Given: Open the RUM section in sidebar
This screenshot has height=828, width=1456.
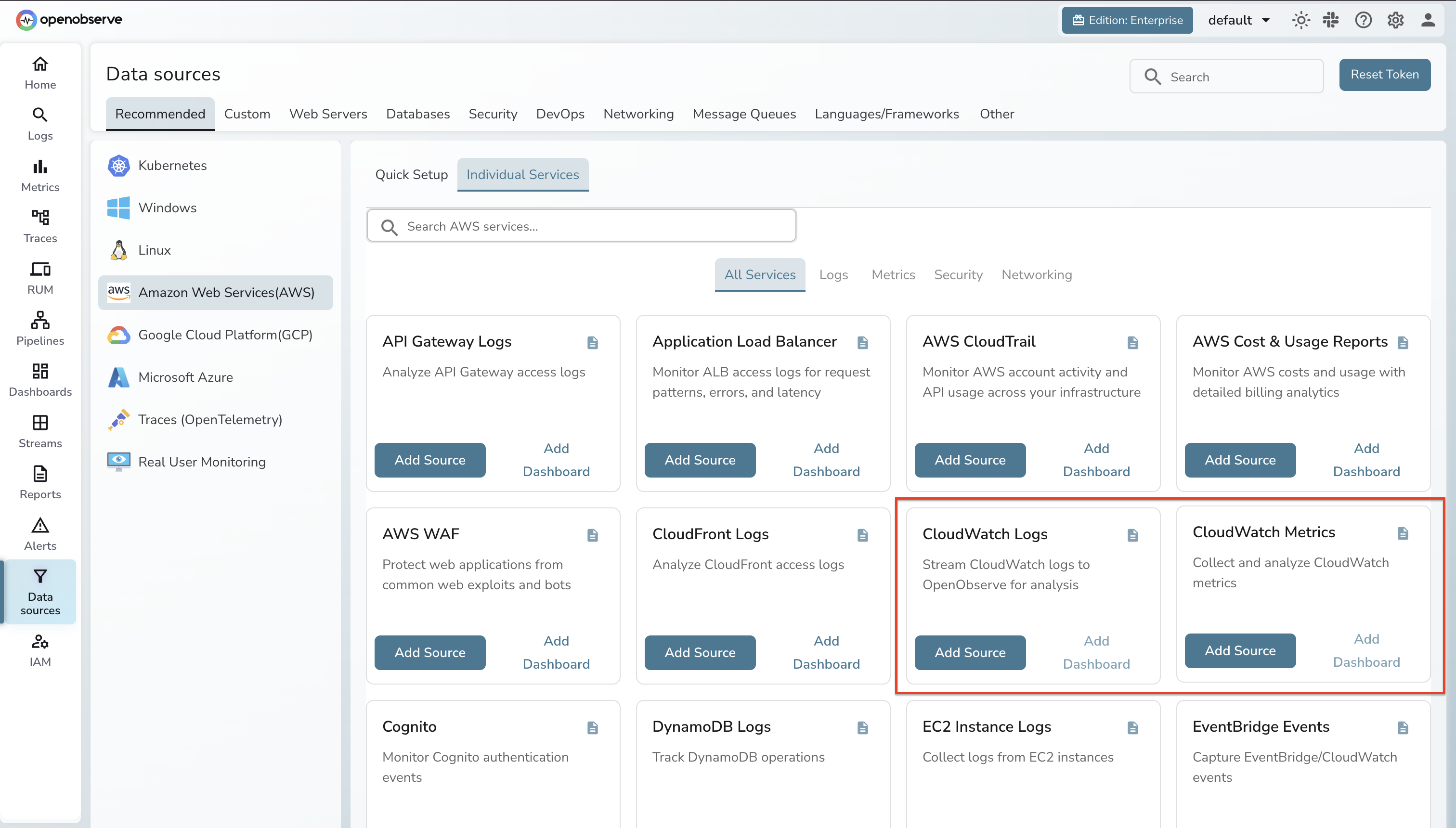Looking at the screenshot, I should tap(40, 277).
